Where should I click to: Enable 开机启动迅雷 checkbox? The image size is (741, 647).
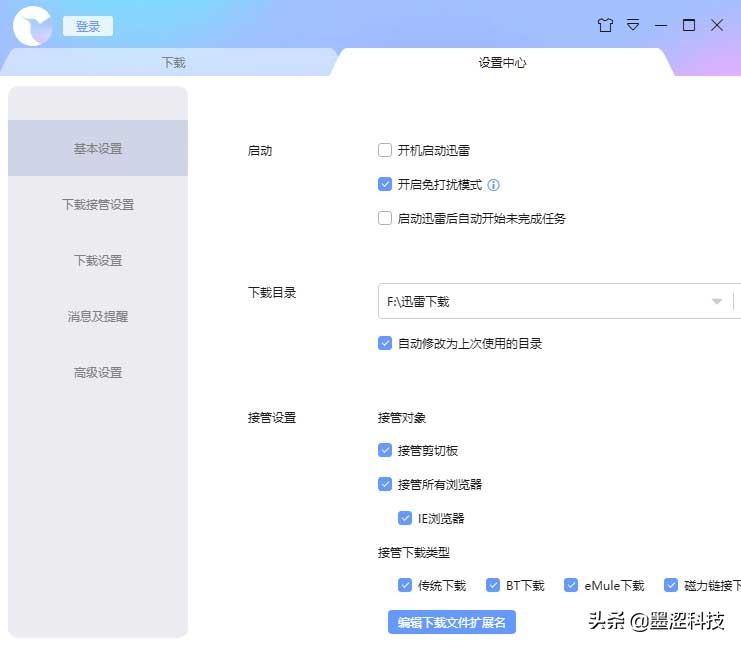385,151
